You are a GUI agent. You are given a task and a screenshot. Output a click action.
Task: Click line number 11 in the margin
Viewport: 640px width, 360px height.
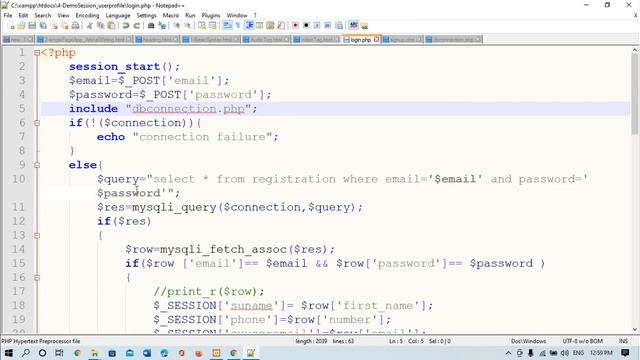18,207
